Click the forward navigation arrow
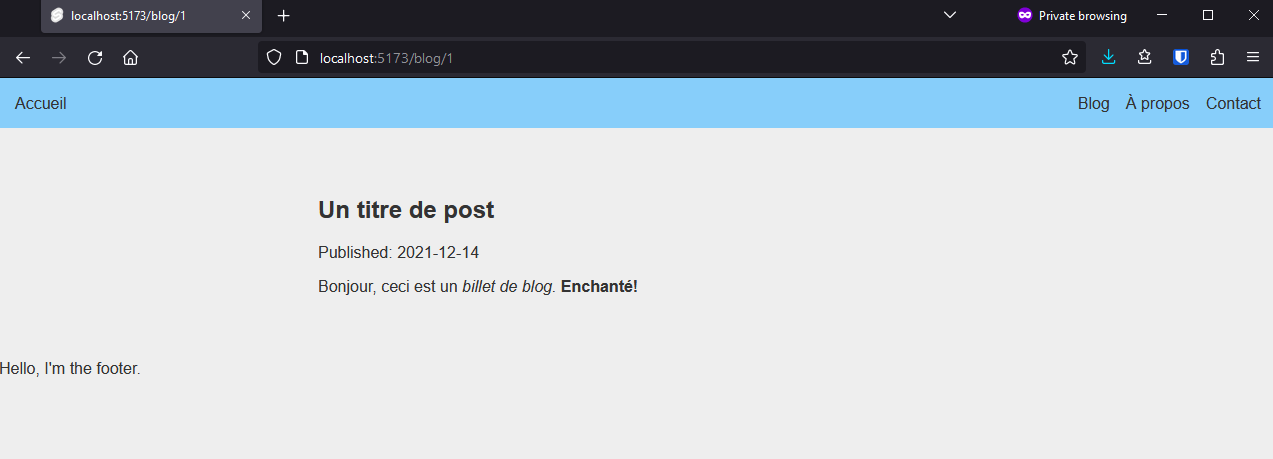Viewport: 1273px width, 459px height. pyautogui.click(x=59, y=58)
